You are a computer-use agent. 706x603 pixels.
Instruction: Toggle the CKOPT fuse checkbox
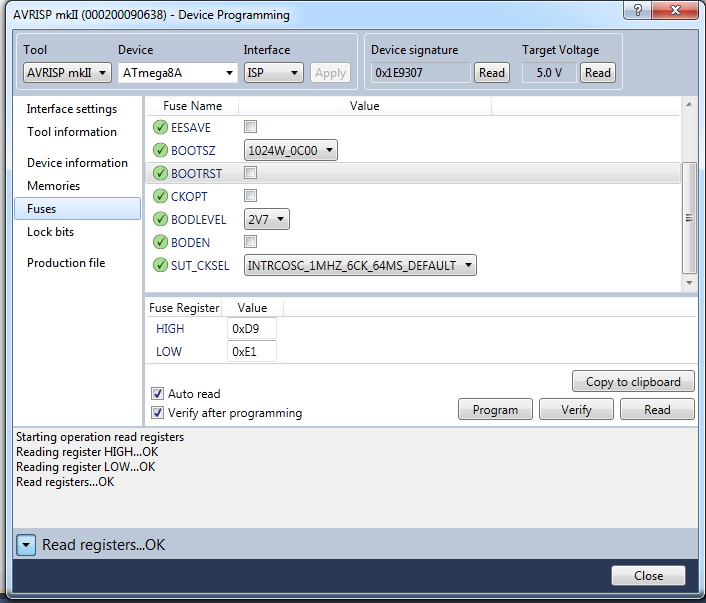(250, 195)
